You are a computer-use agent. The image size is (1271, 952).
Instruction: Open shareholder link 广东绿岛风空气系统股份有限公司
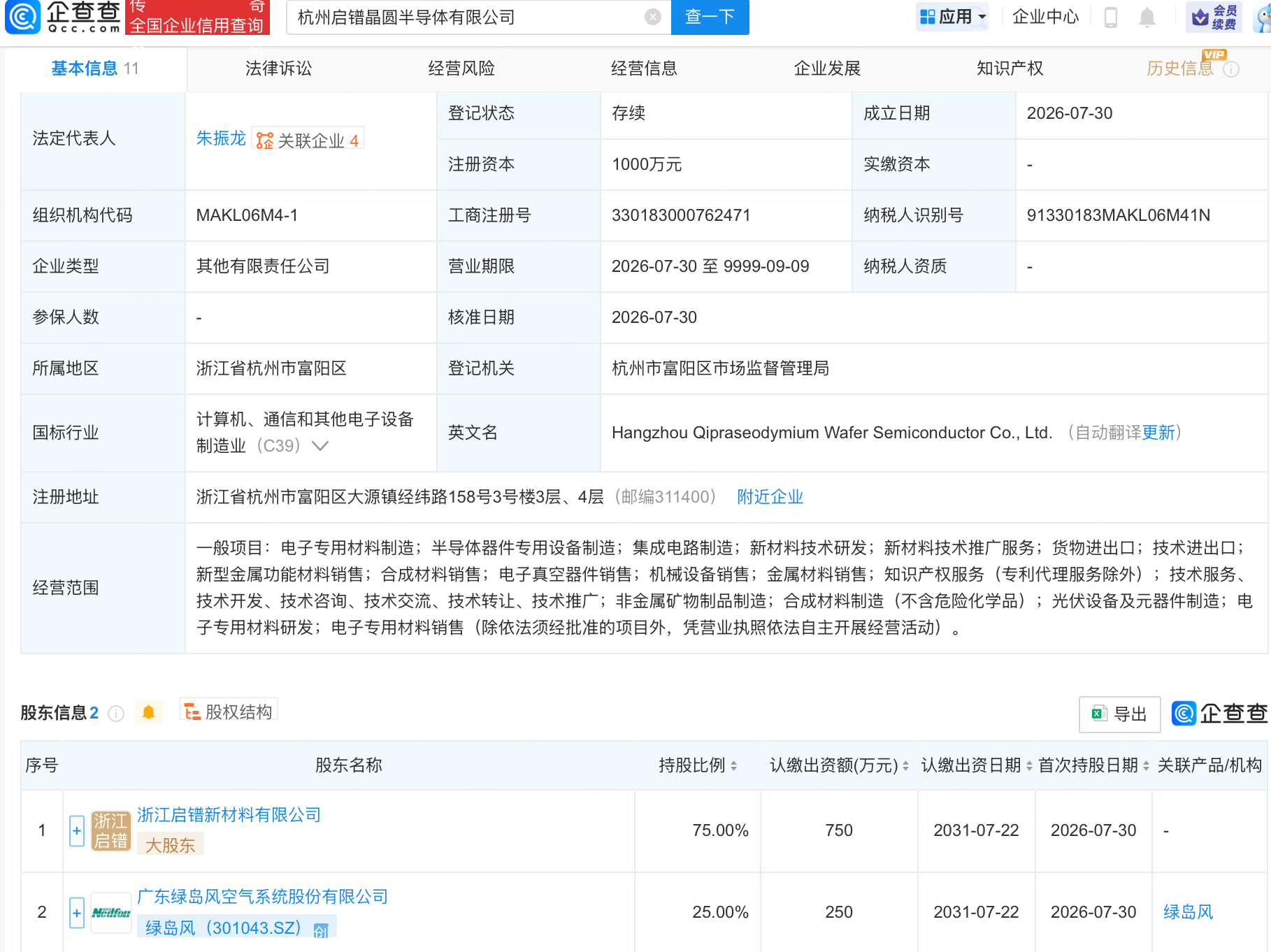(262, 897)
